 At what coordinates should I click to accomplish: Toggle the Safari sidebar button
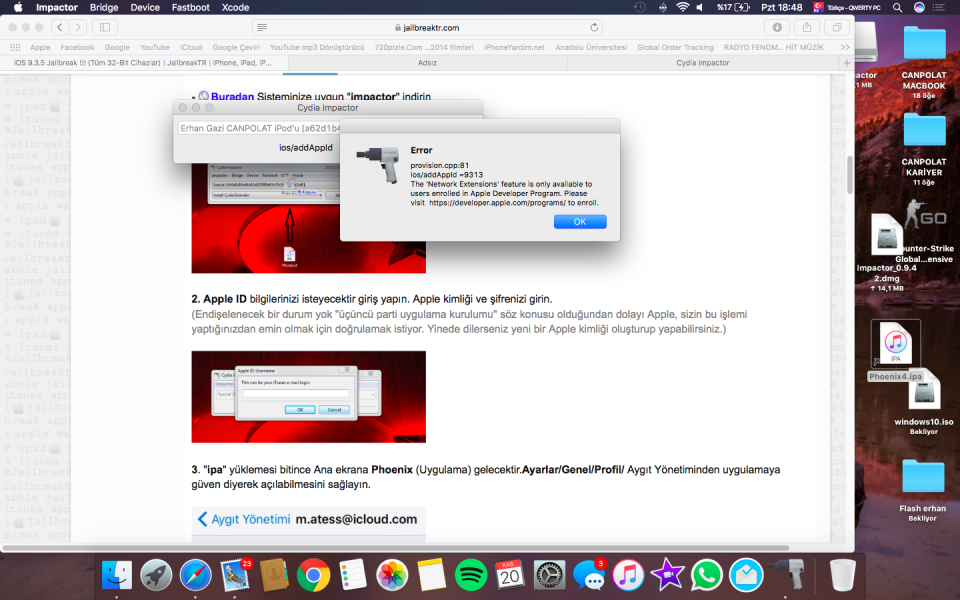tap(105, 27)
